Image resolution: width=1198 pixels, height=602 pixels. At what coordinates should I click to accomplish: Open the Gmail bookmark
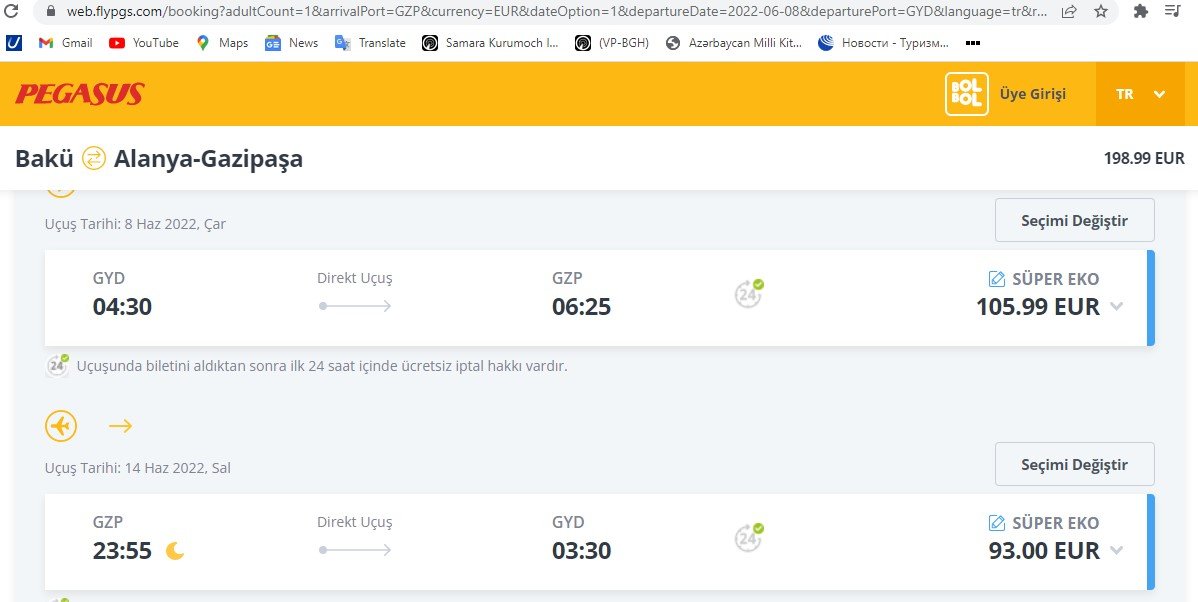click(x=66, y=43)
